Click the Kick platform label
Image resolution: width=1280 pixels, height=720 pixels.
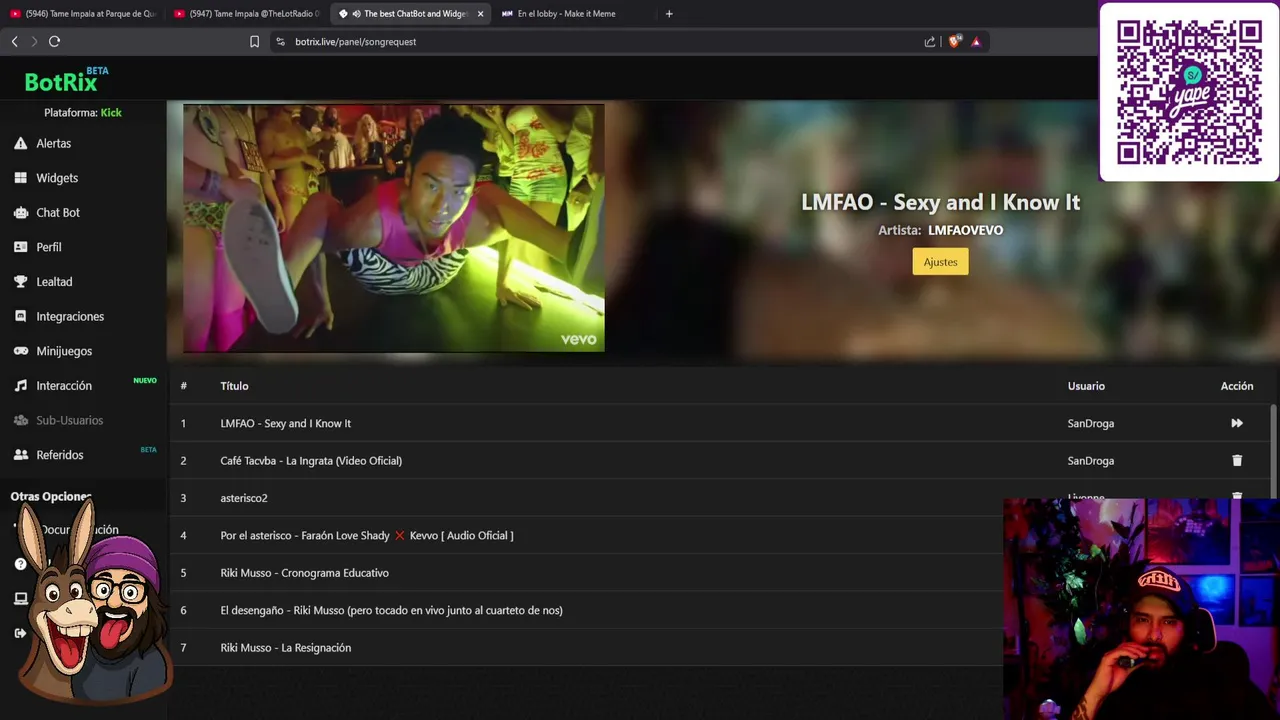click(x=111, y=113)
